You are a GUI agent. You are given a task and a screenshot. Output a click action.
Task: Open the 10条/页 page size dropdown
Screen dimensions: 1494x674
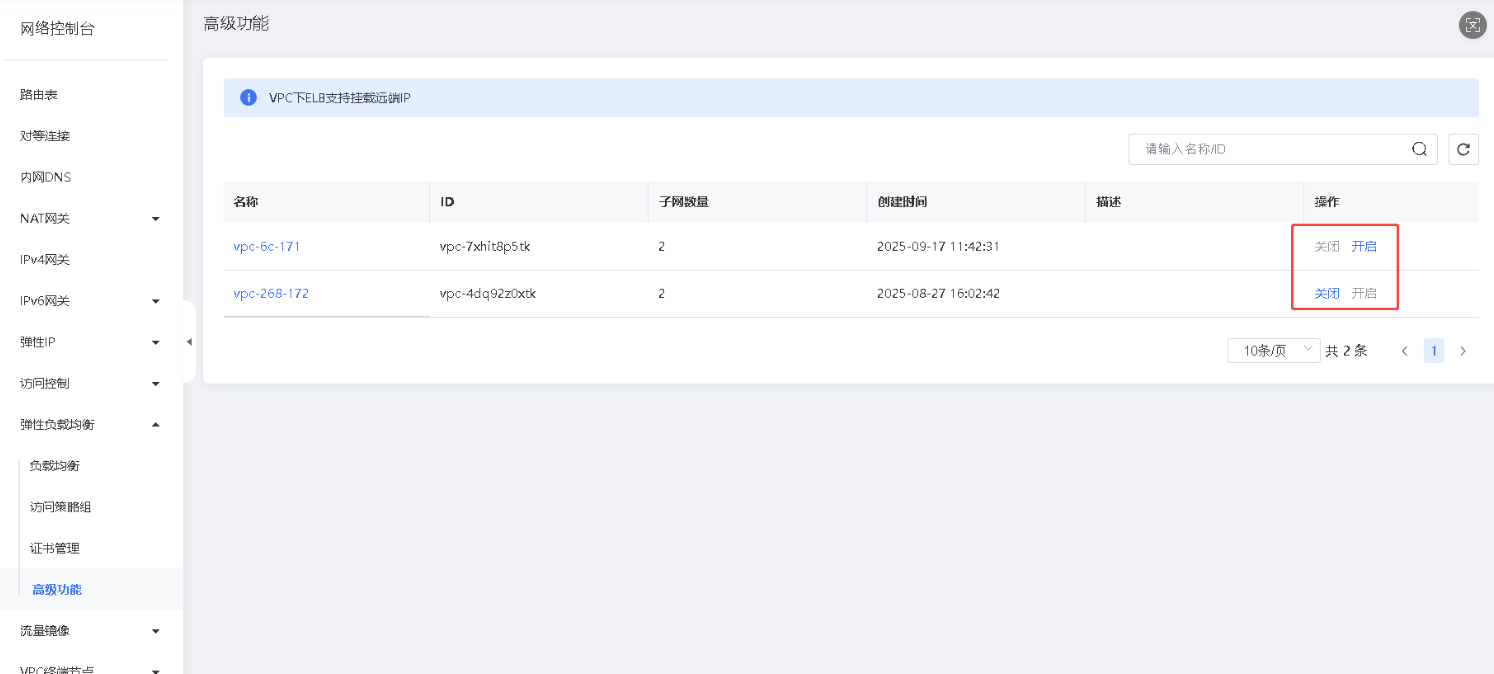1273,351
